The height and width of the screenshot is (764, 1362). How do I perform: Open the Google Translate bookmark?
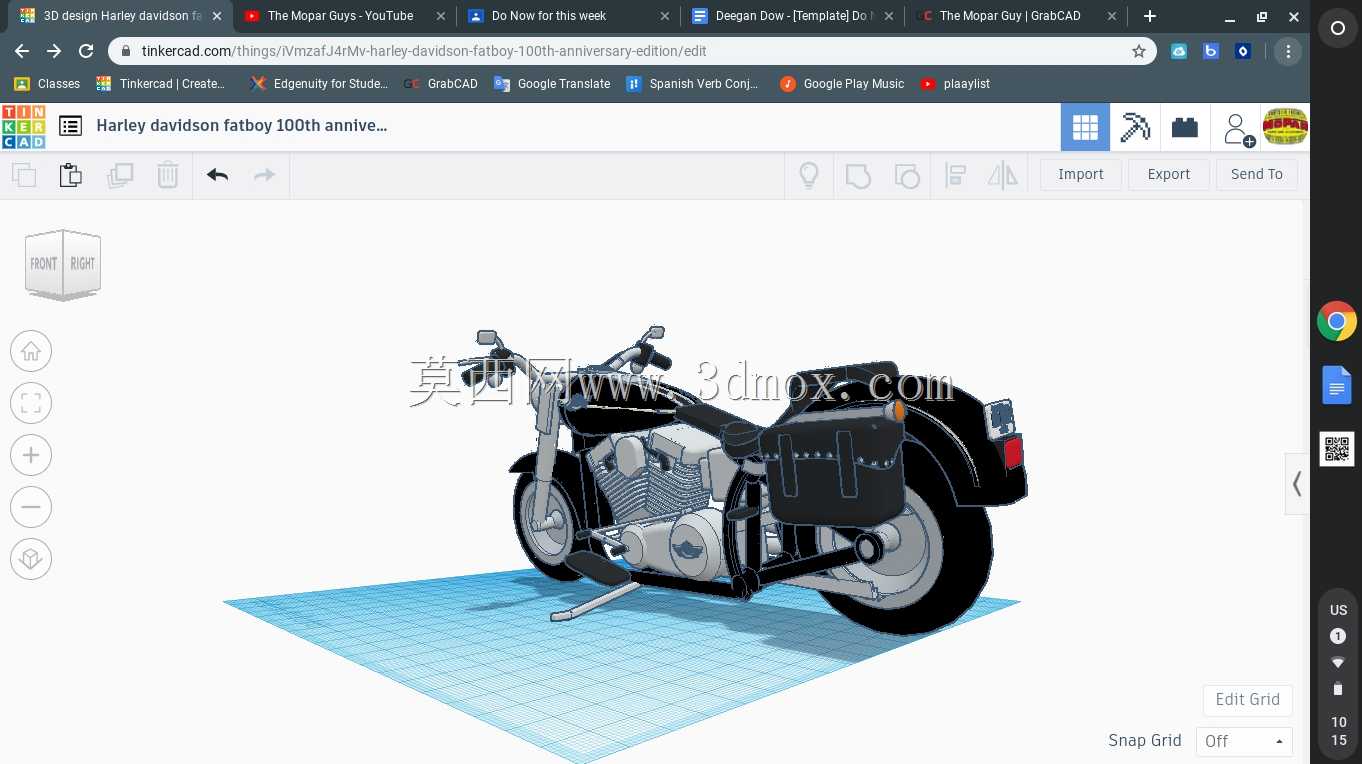[552, 84]
